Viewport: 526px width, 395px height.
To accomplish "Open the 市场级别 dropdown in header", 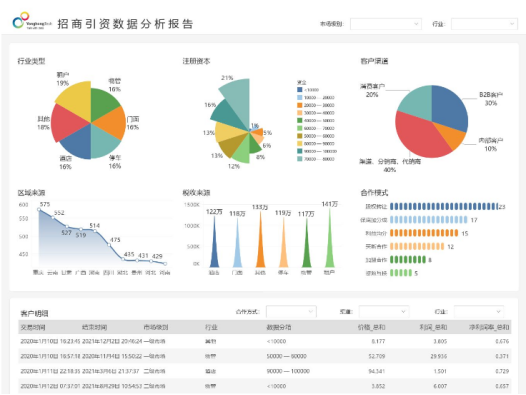I will click(x=385, y=24).
